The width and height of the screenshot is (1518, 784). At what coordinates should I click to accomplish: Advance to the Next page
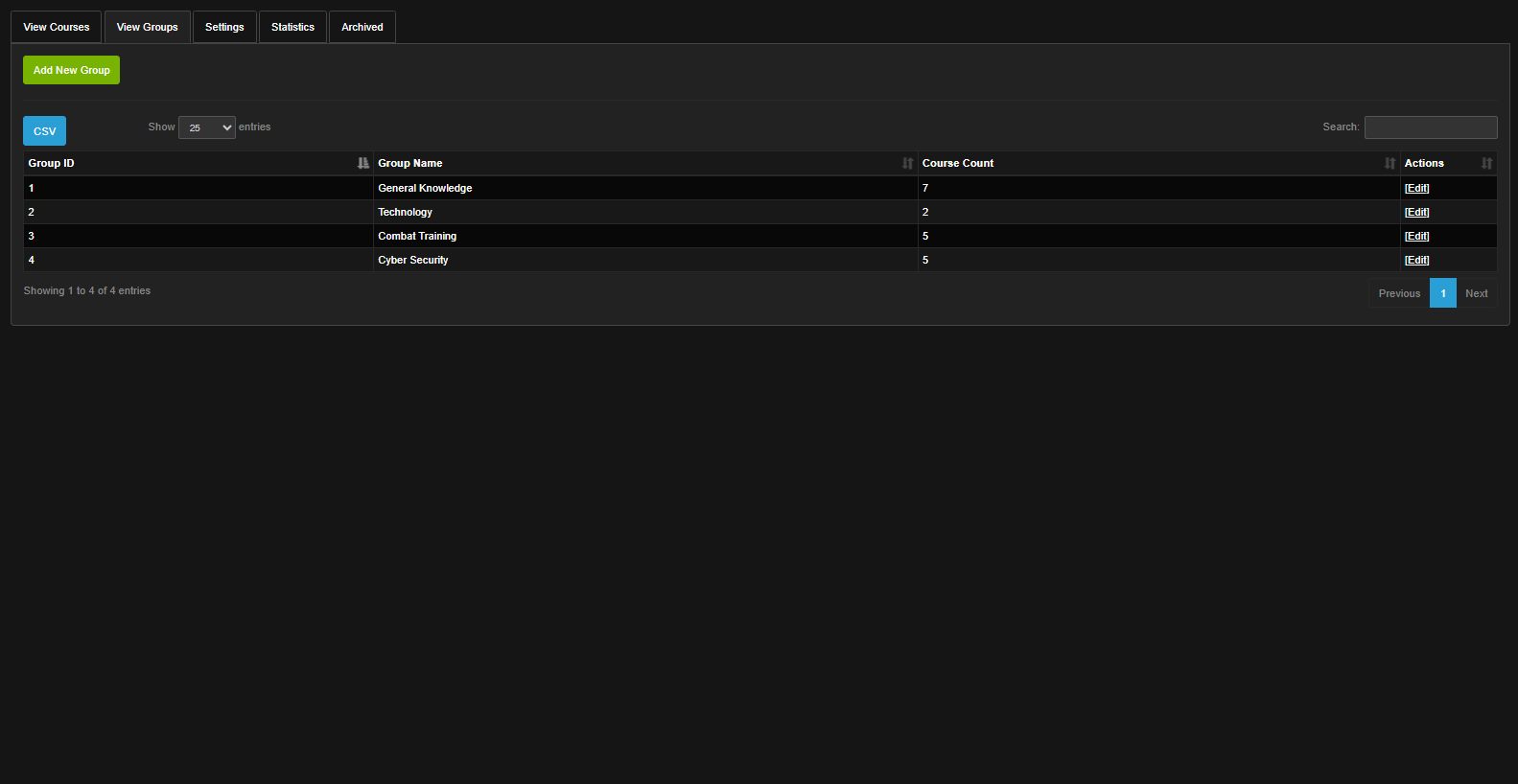coord(1476,293)
